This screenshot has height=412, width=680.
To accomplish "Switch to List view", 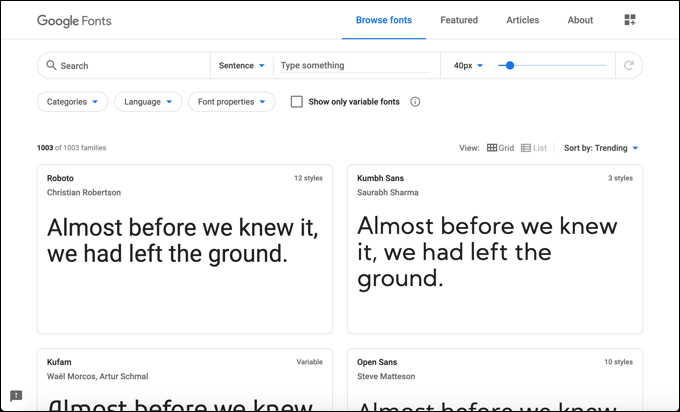I will click(x=533, y=148).
